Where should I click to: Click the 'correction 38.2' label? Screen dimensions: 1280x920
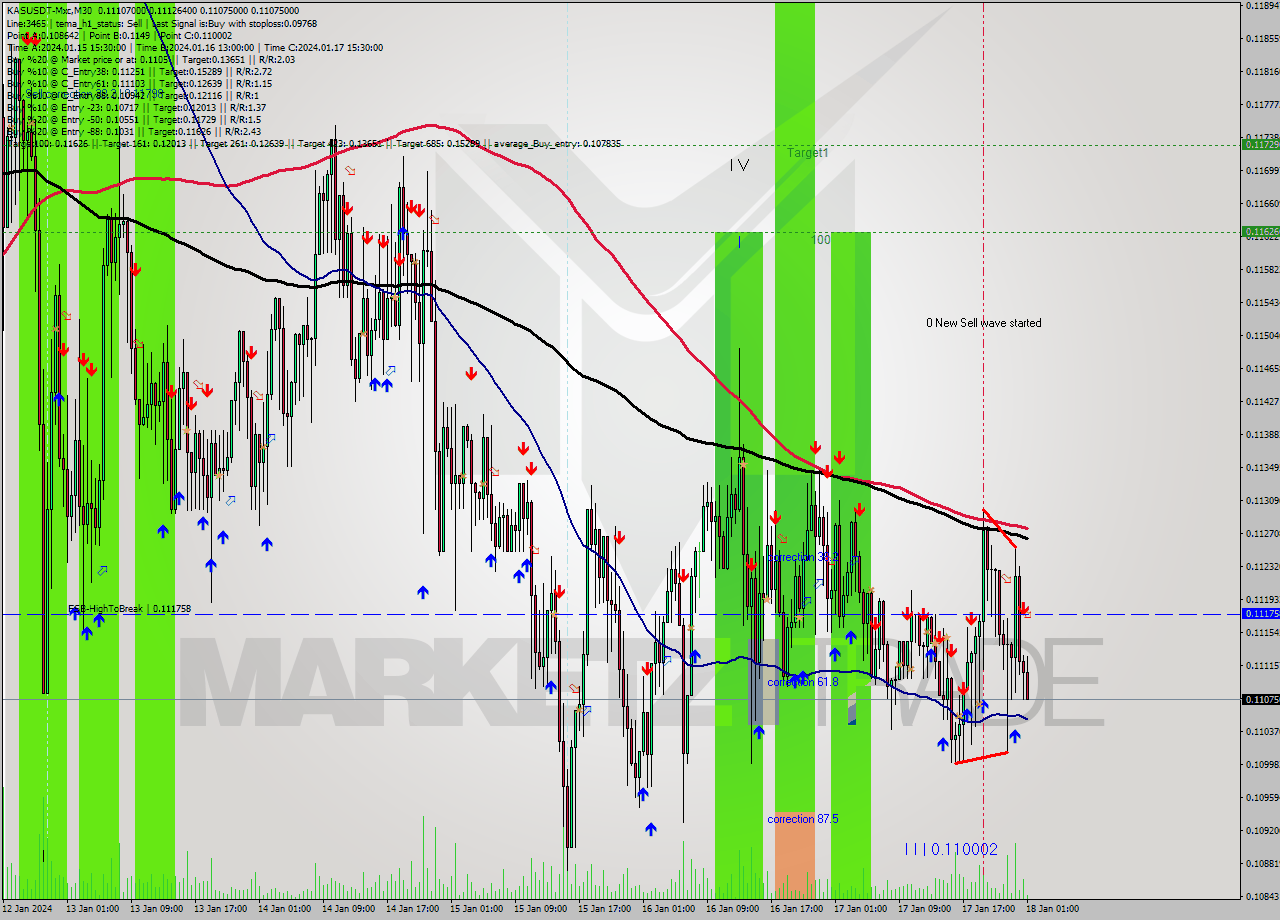click(802, 557)
